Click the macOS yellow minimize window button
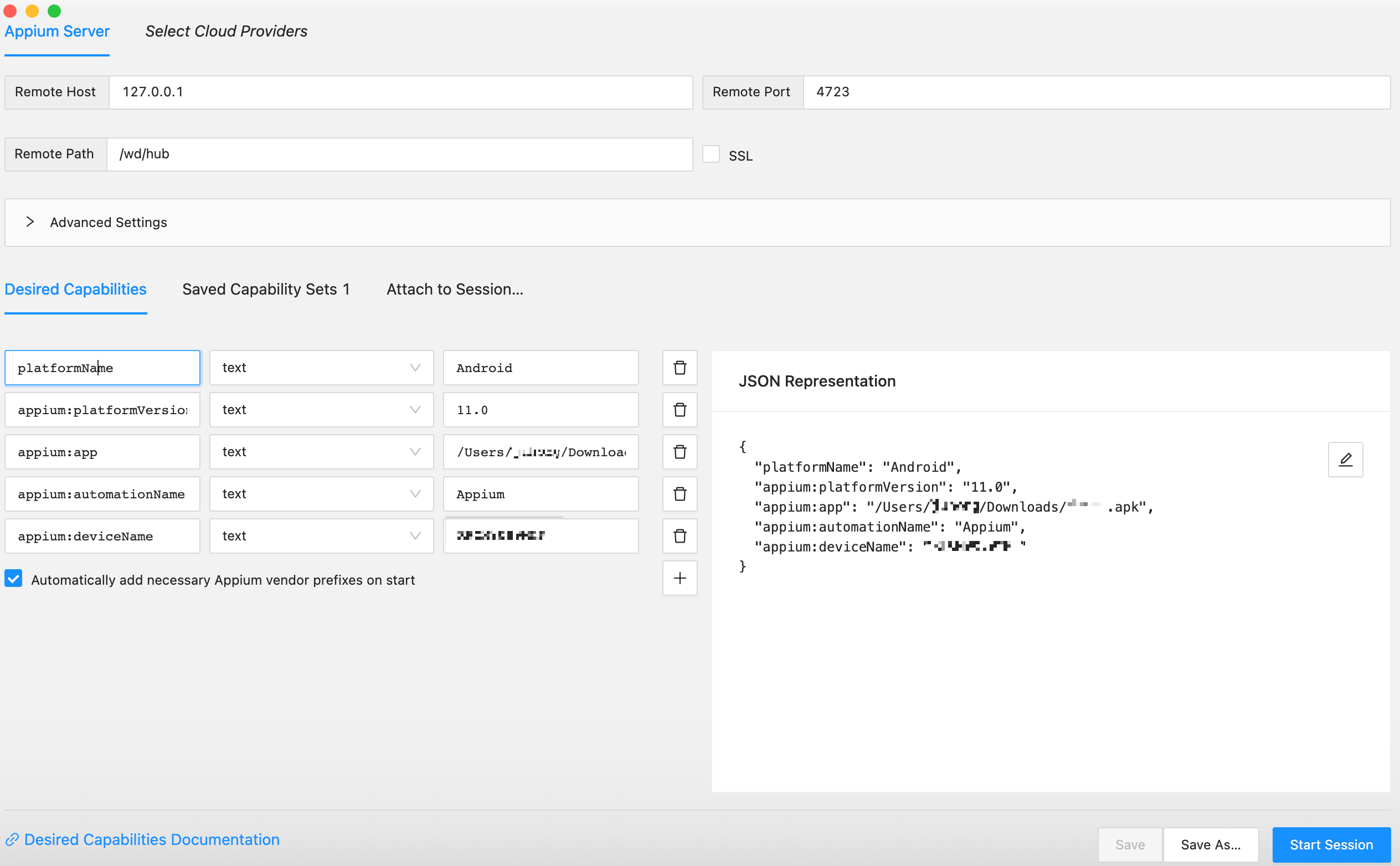Viewport: 1400px width, 866px height. tap(32, 11)
